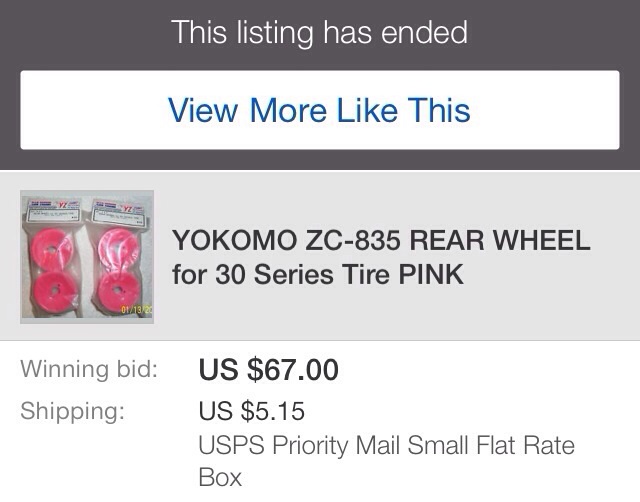Select the US $5.15 shipping cost

(251, 411)
